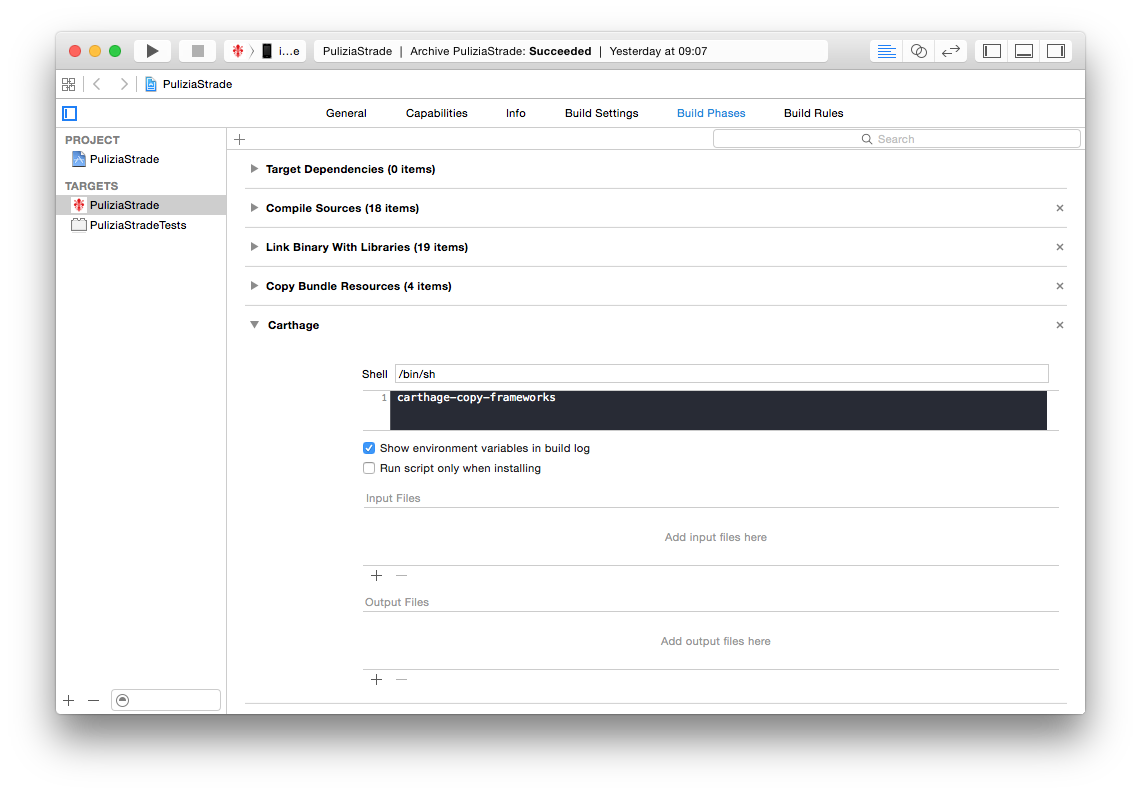Hide the project and targets list
This screenshot has height=794, width=1141.
[x=70, y=114]
